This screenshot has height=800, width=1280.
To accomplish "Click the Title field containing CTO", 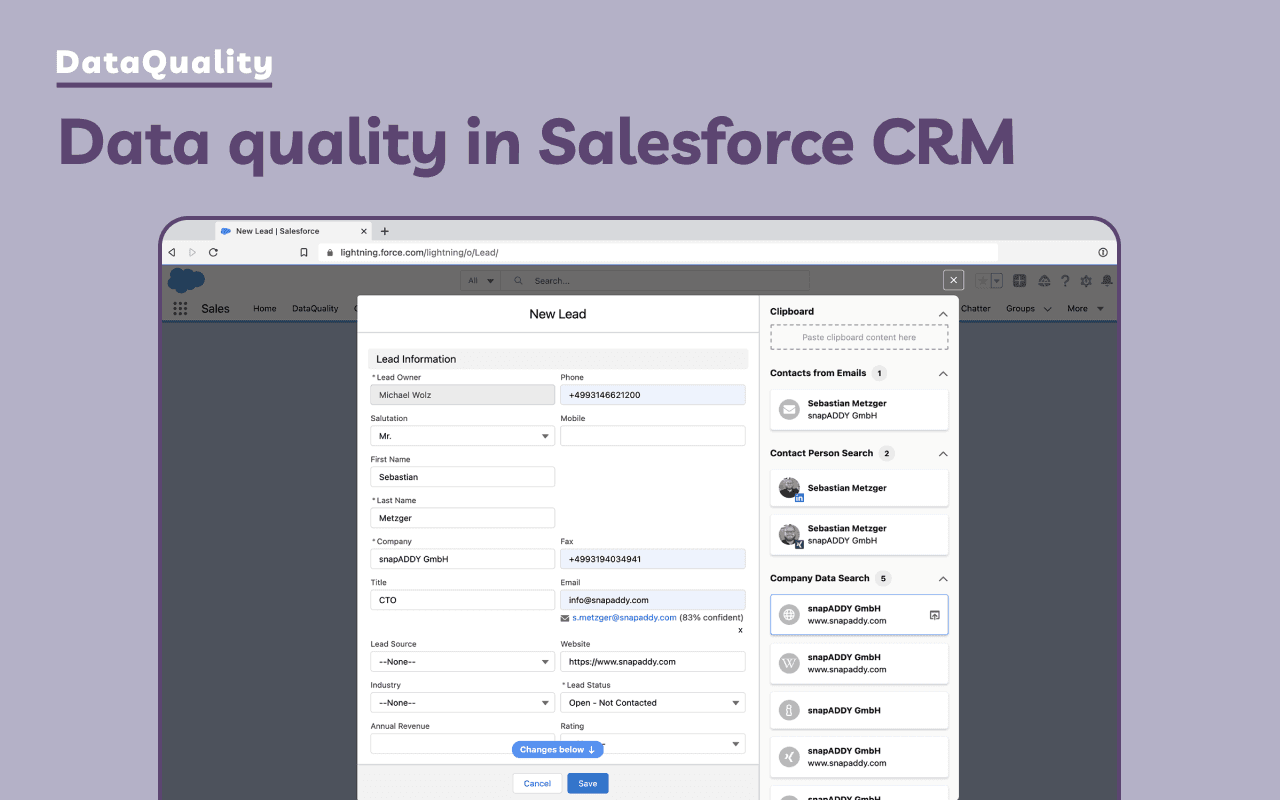I will tap(462, 600).
